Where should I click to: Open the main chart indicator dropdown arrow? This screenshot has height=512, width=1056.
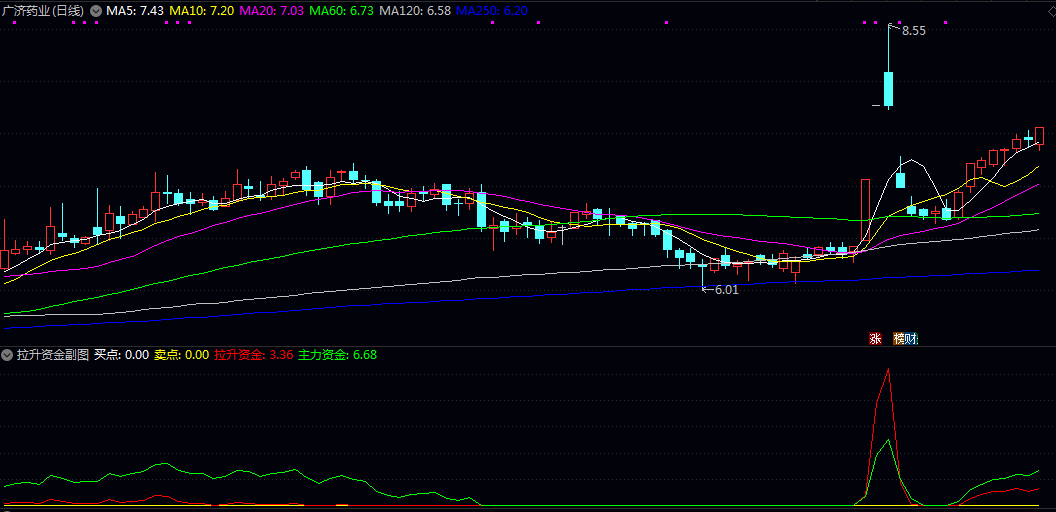pyautogui.click(x=95, y=10)
